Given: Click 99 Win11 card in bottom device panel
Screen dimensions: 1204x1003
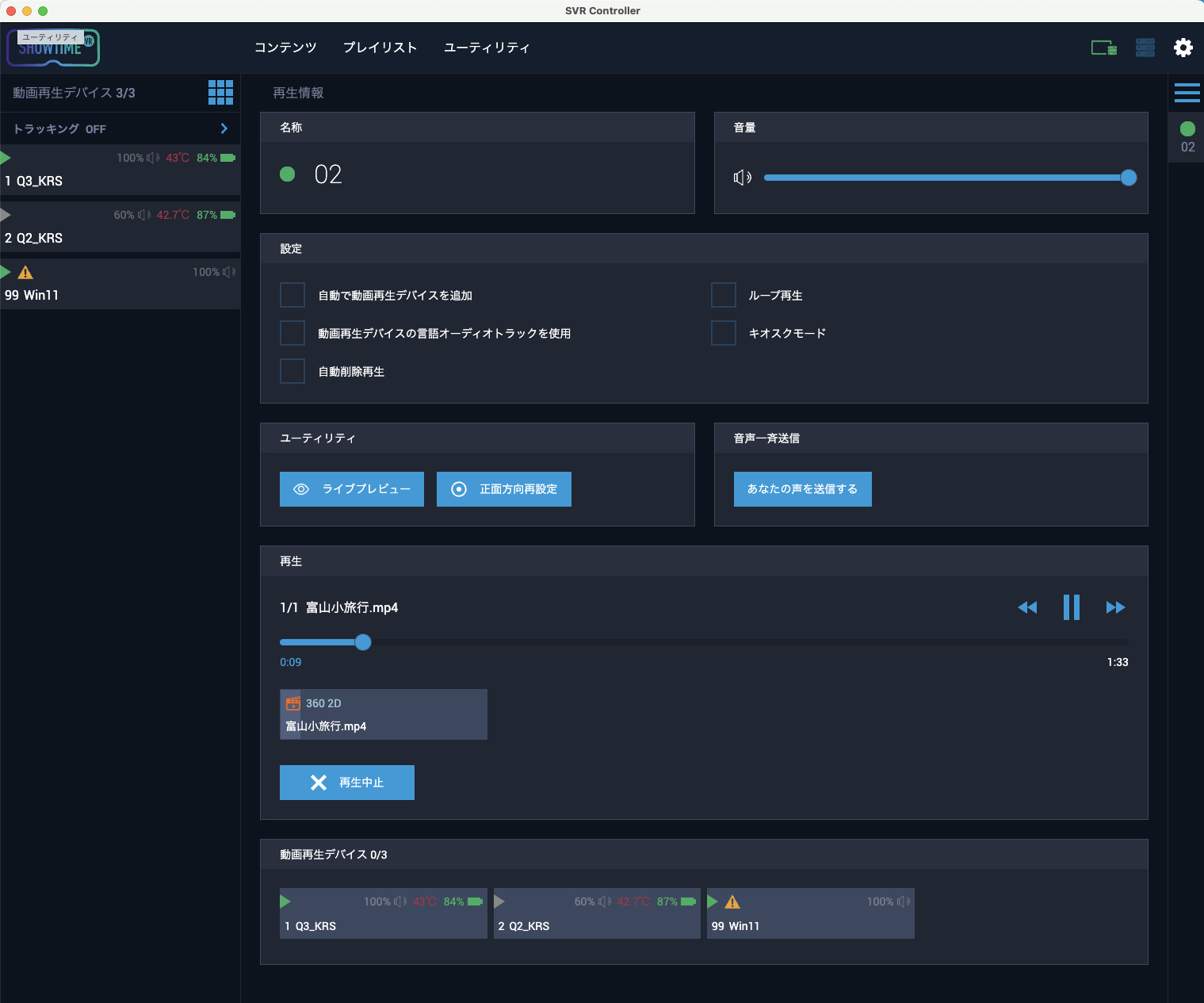Looking at the screenshot, I should click(x=811, y=913).
